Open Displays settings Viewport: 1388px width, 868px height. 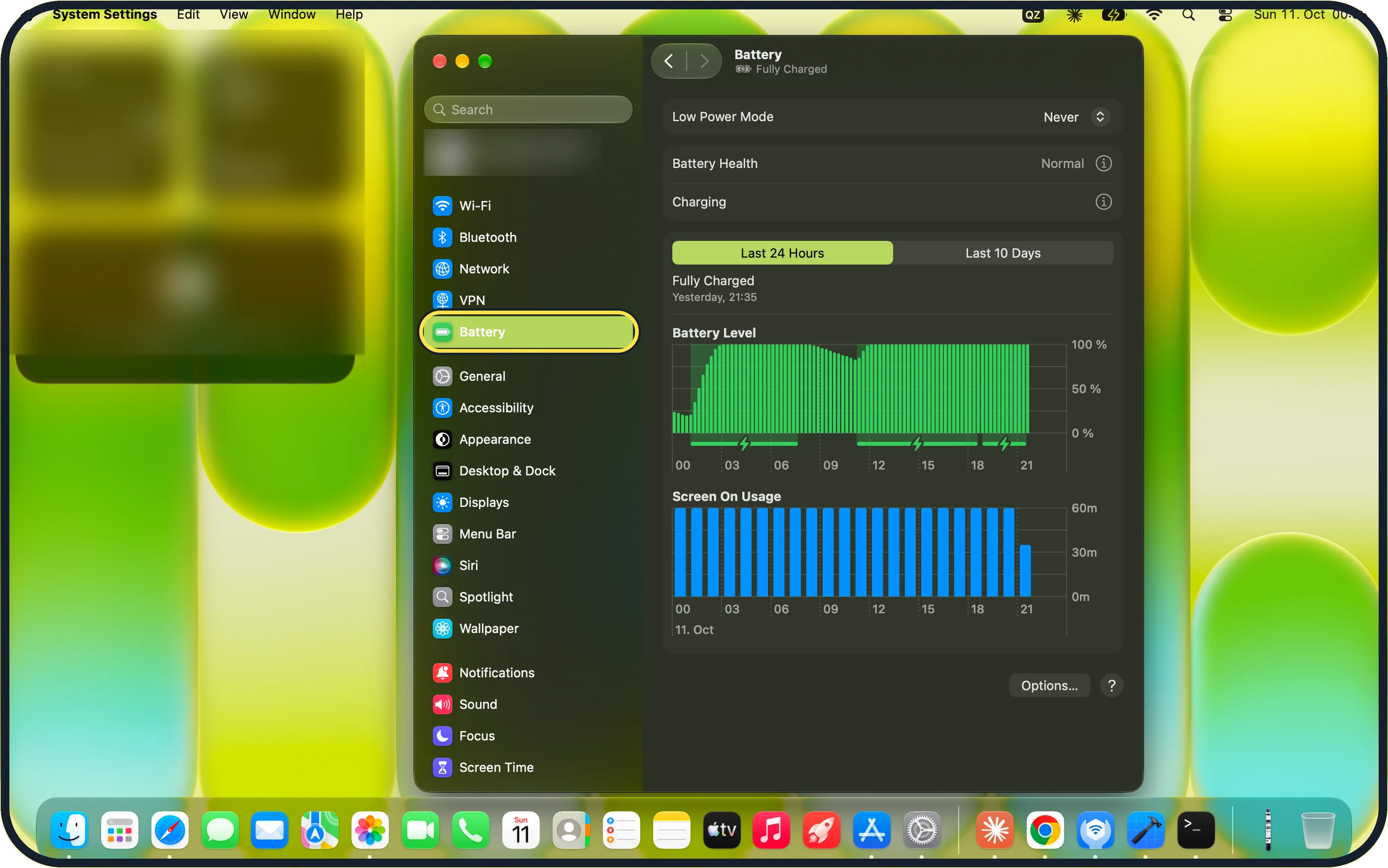(528, 502)
